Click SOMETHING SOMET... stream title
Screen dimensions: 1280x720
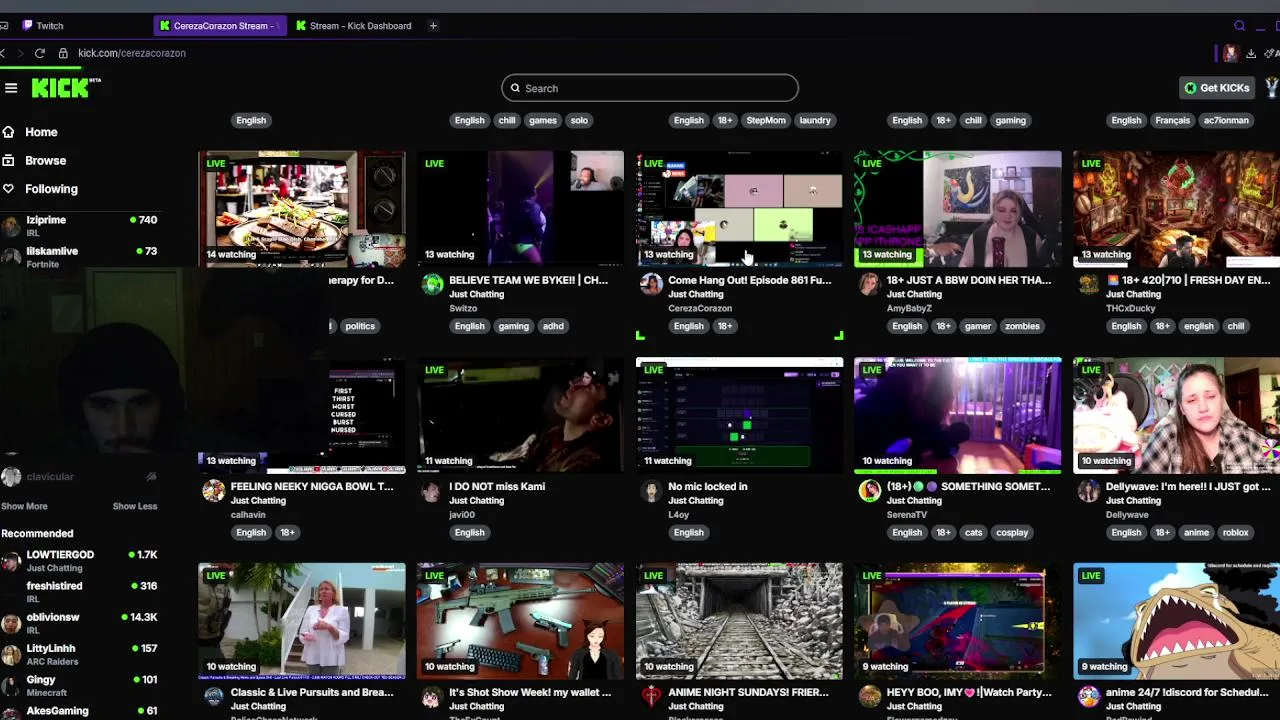(968, 486)
